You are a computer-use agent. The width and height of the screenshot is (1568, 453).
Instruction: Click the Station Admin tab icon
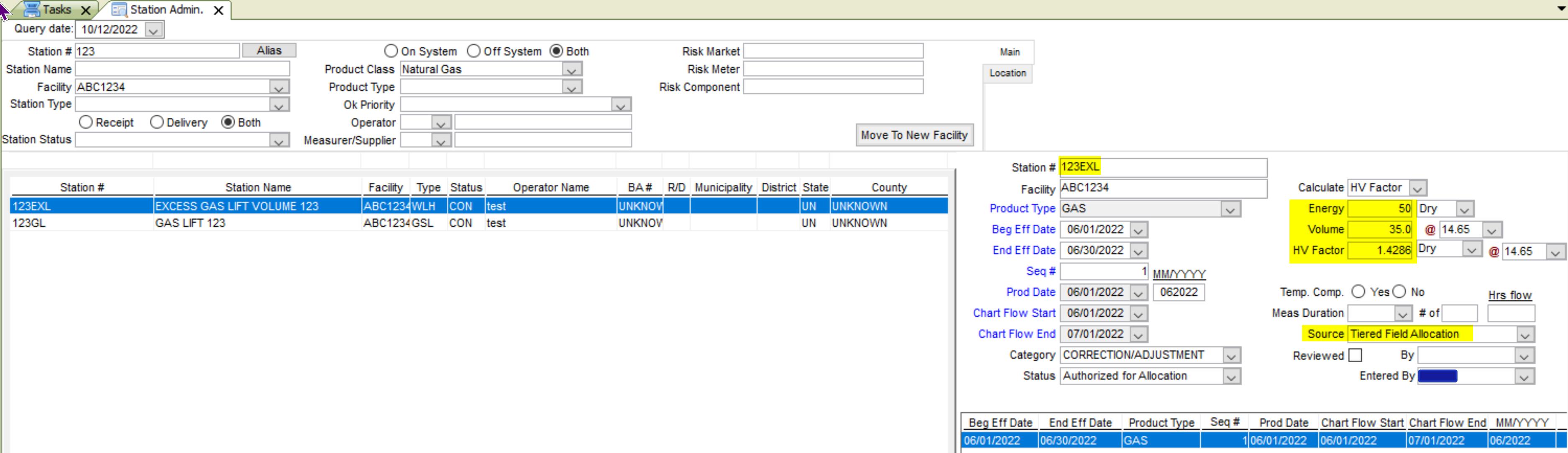click(x=119, y=10)
